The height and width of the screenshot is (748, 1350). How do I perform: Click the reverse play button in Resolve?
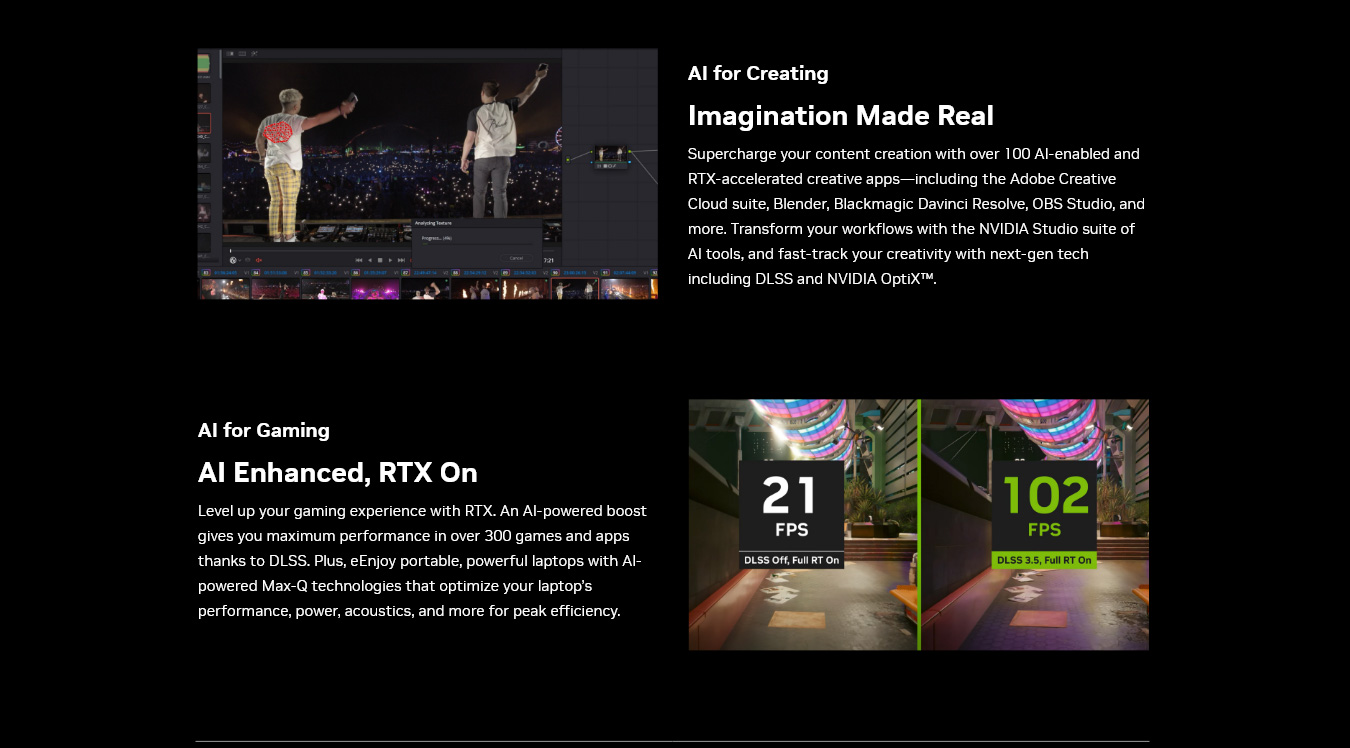pos(370,260)
